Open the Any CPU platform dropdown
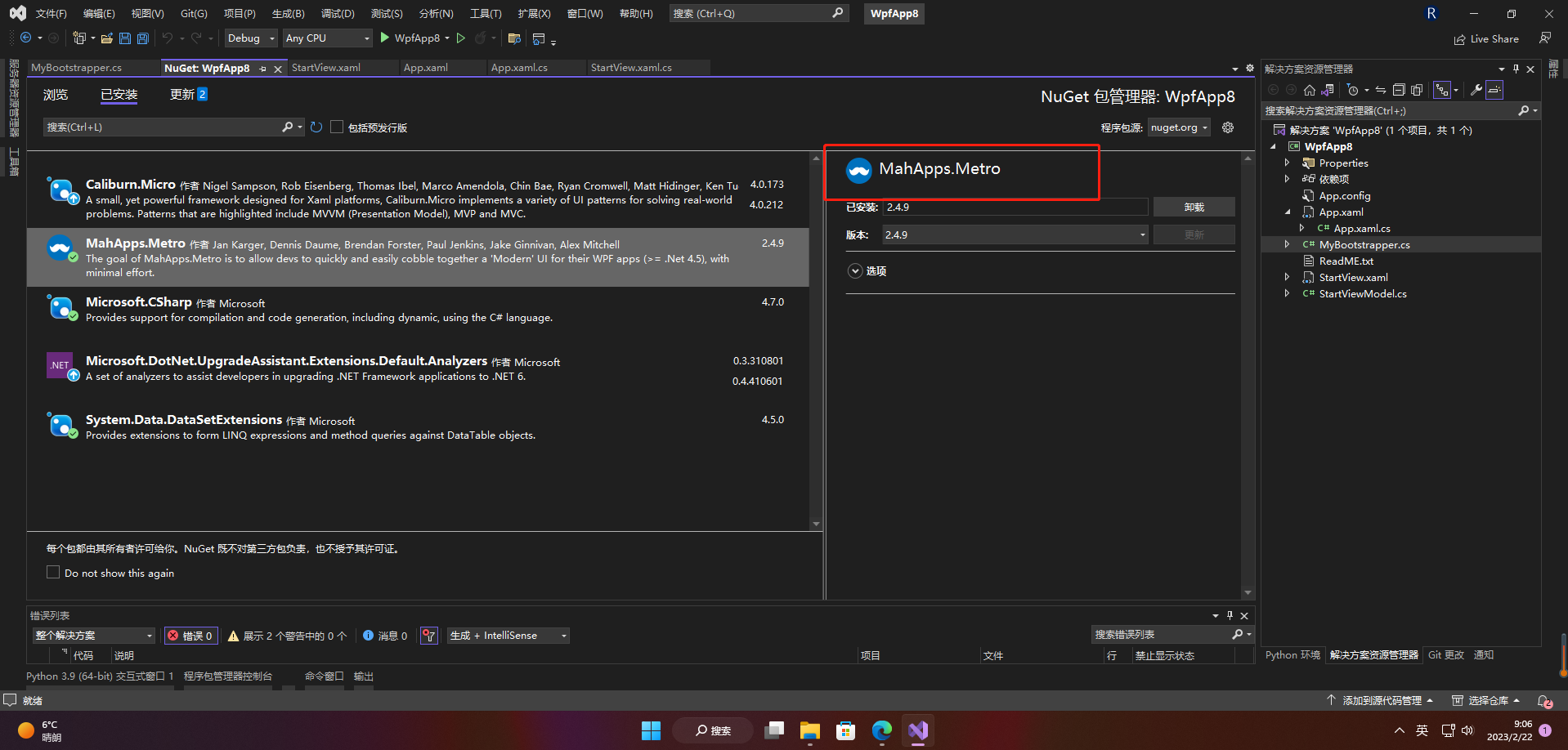 (x=327, y=38)
